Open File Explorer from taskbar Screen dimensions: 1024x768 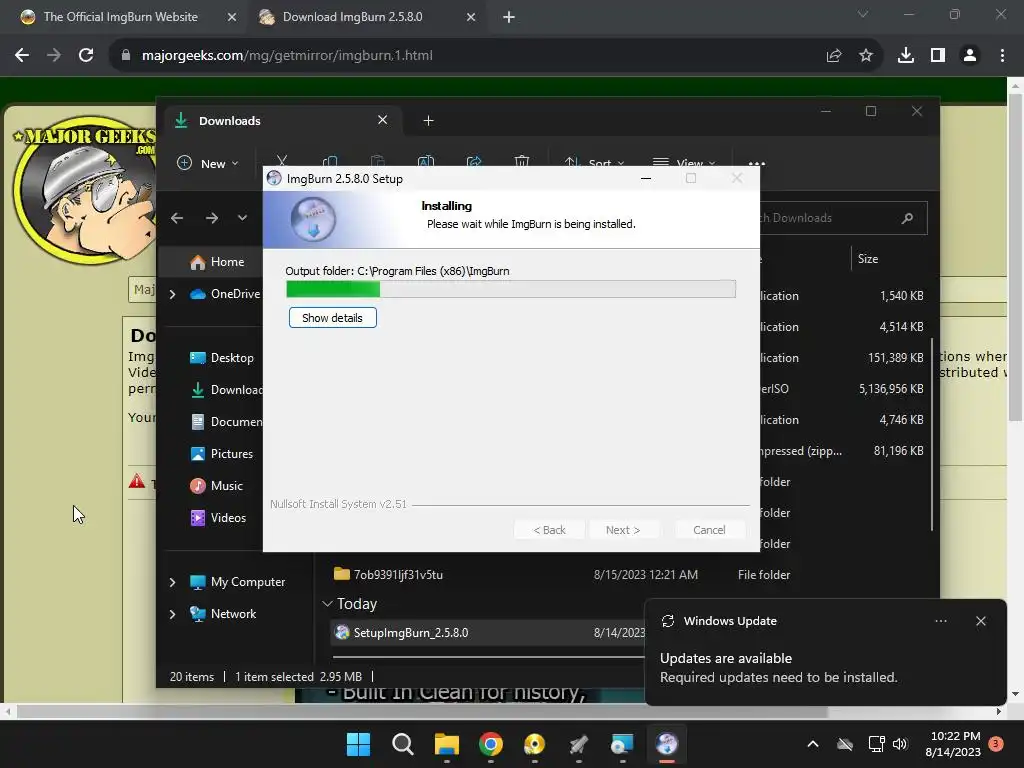(447, 744)
